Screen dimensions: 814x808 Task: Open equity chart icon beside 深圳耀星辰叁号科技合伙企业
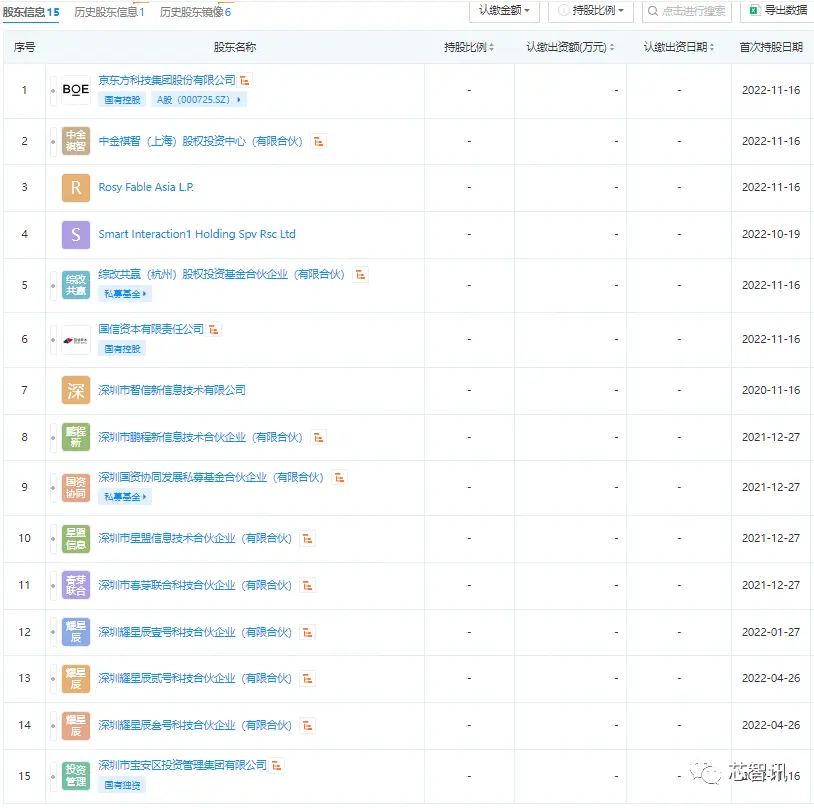pyautogui.click(x=308, y=725)
